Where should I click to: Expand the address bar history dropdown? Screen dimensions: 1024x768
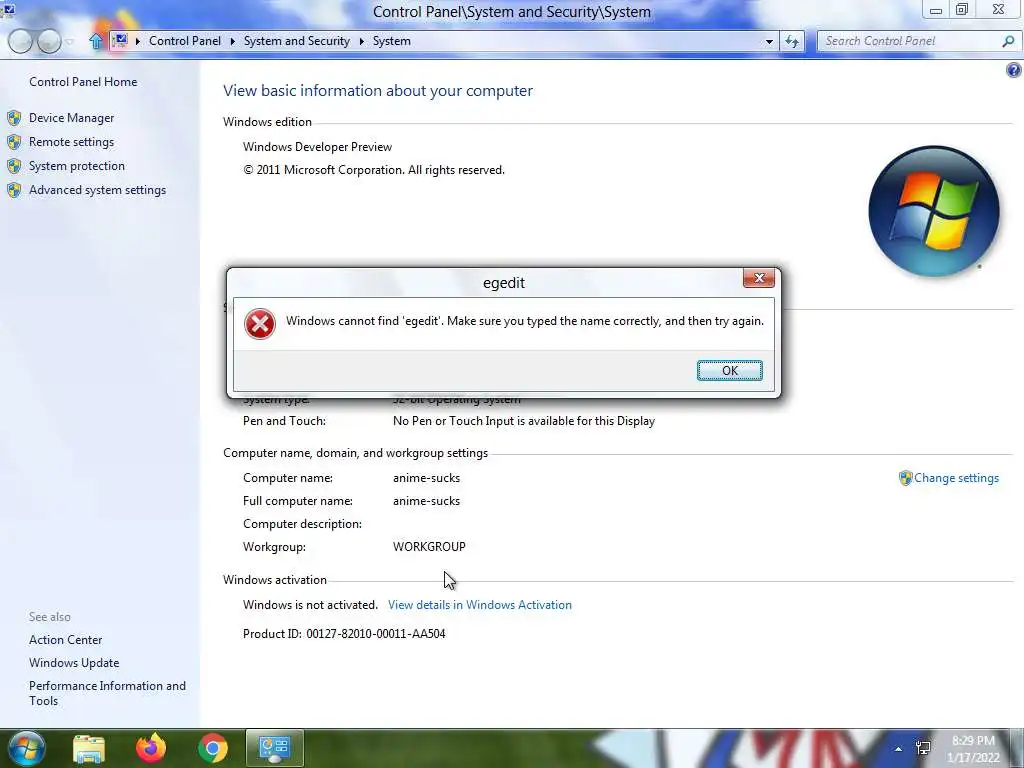pos(769,41)
